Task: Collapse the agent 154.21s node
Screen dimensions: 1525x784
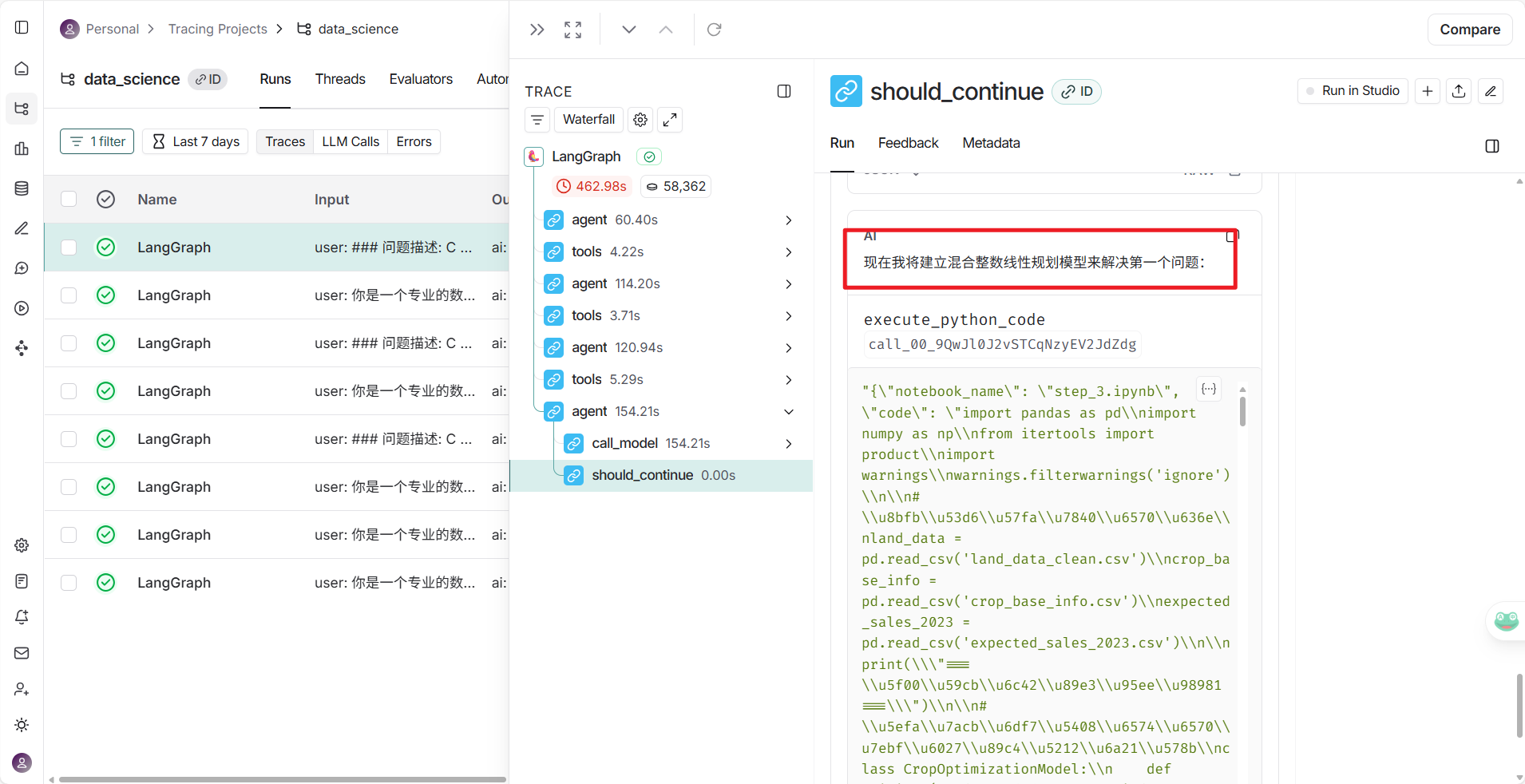Action: point(789,412)
